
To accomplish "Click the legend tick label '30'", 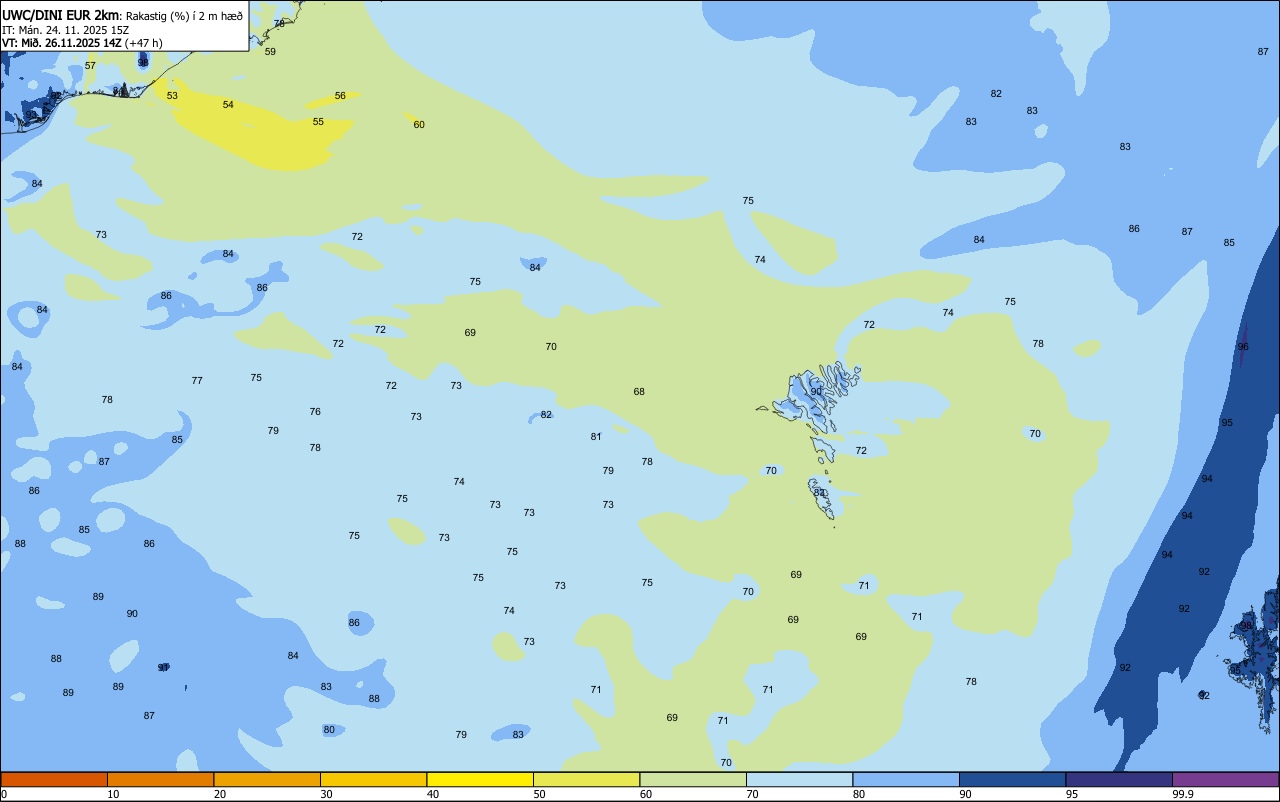I will tap(326, 794).
